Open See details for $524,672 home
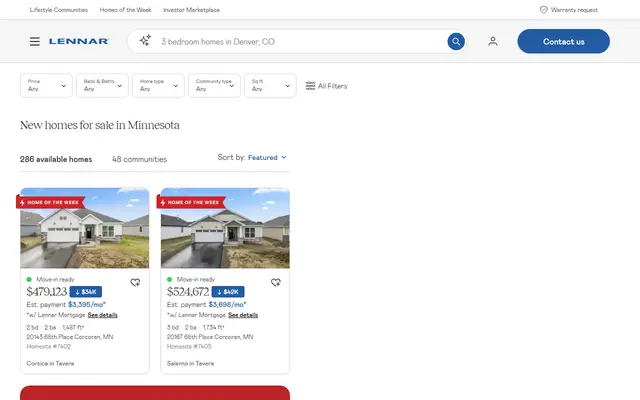640x400 pixels. (243, 315)
